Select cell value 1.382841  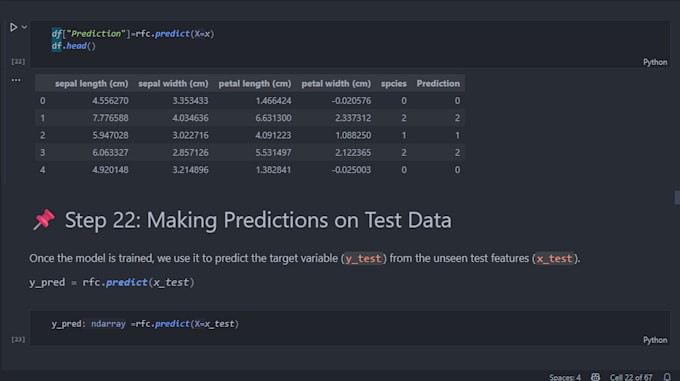pos(273,170)
